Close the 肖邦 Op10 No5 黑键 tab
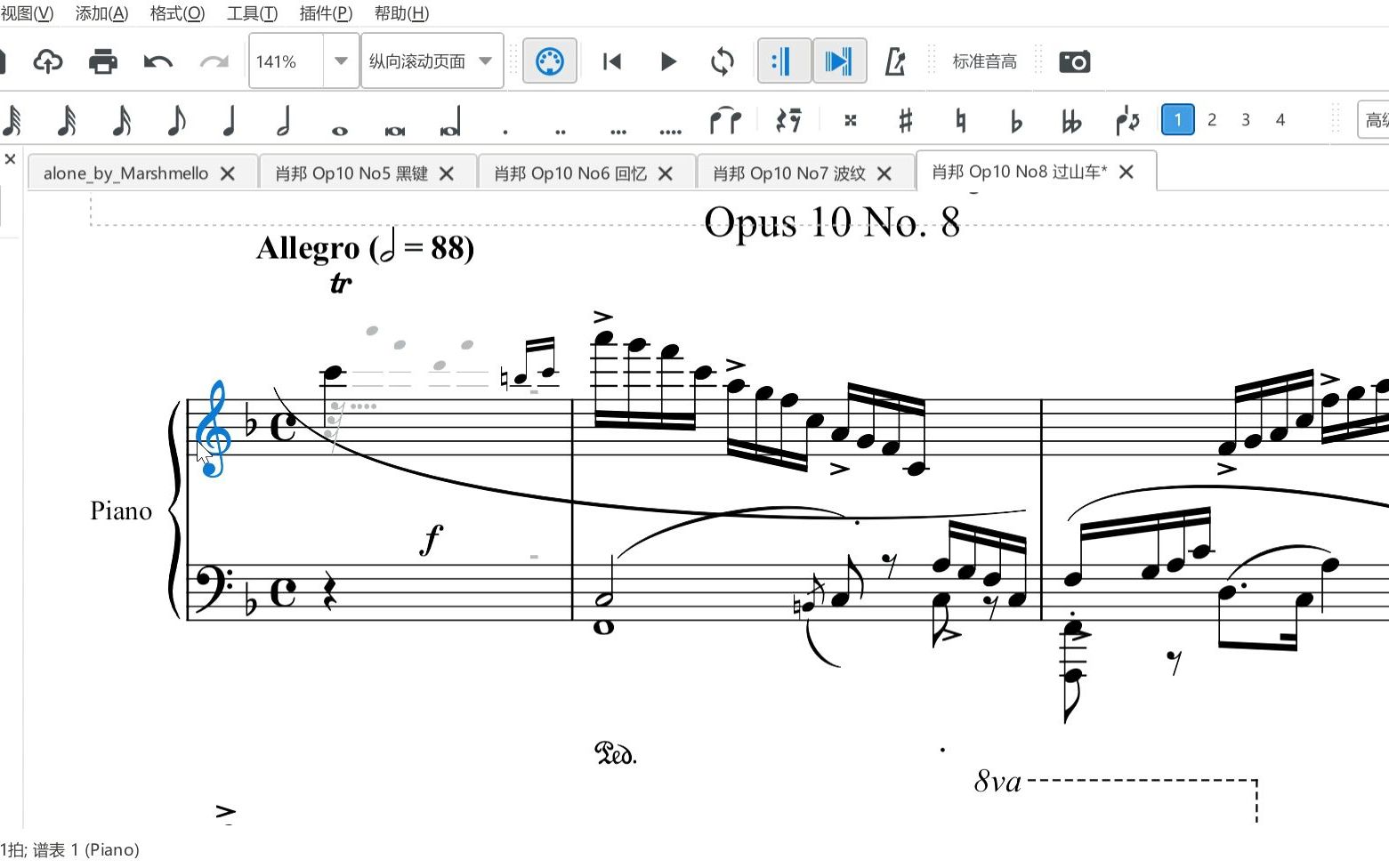Image resolution: width=1389 pixels, height=868 pixels. pos(447,173)
